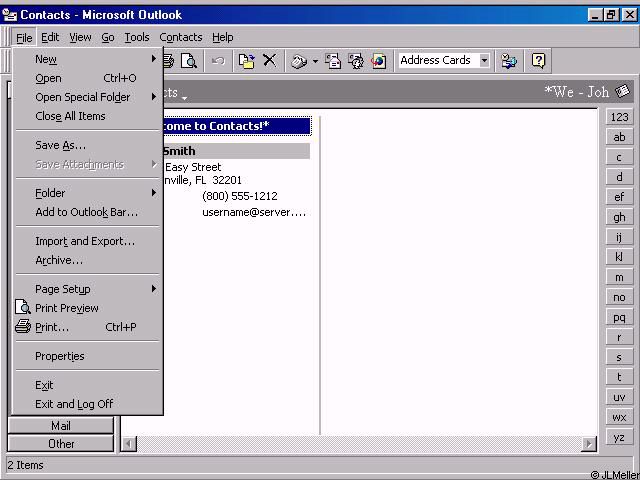The width and height of the screenshot is (640, 480).
Task: Click the horizontal scrollbar right arrow
Action: (x=589, y=444)
